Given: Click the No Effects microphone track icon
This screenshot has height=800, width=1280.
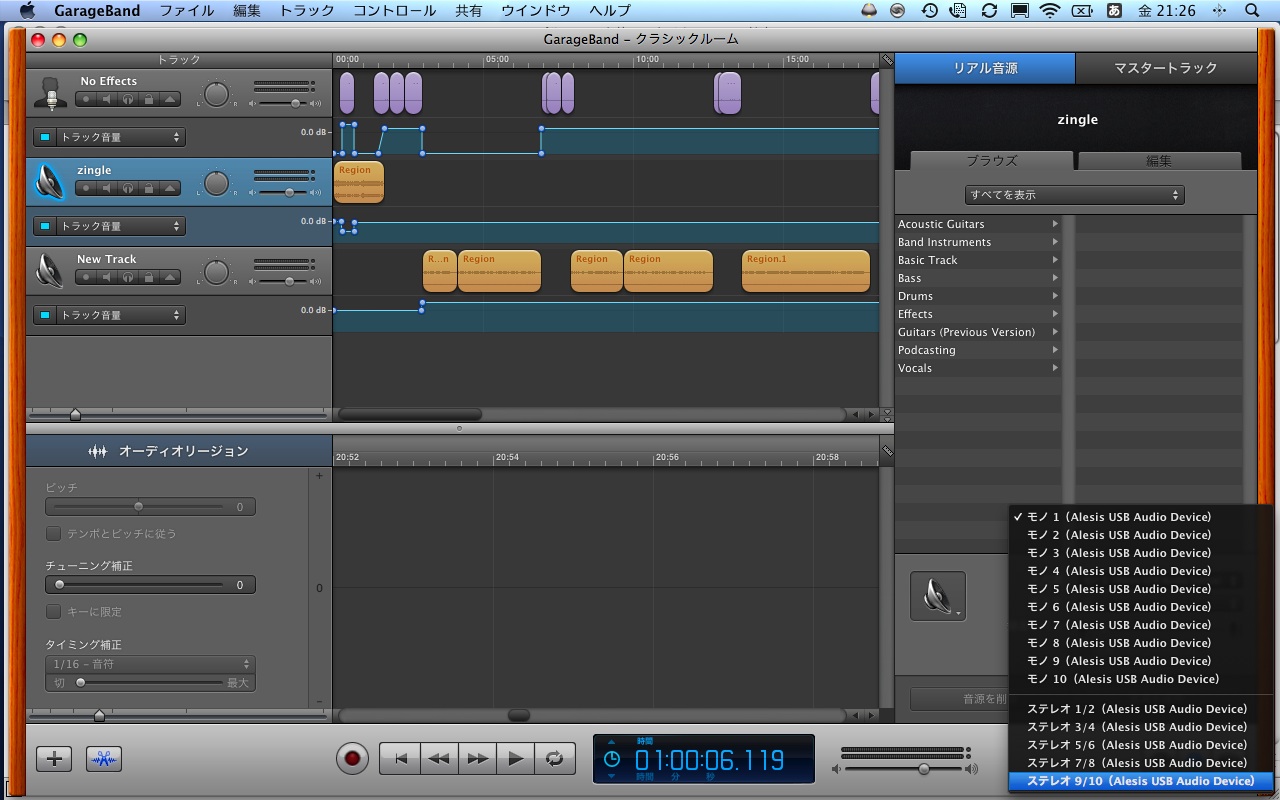Looking at the screenshot, I should (51, 92).
